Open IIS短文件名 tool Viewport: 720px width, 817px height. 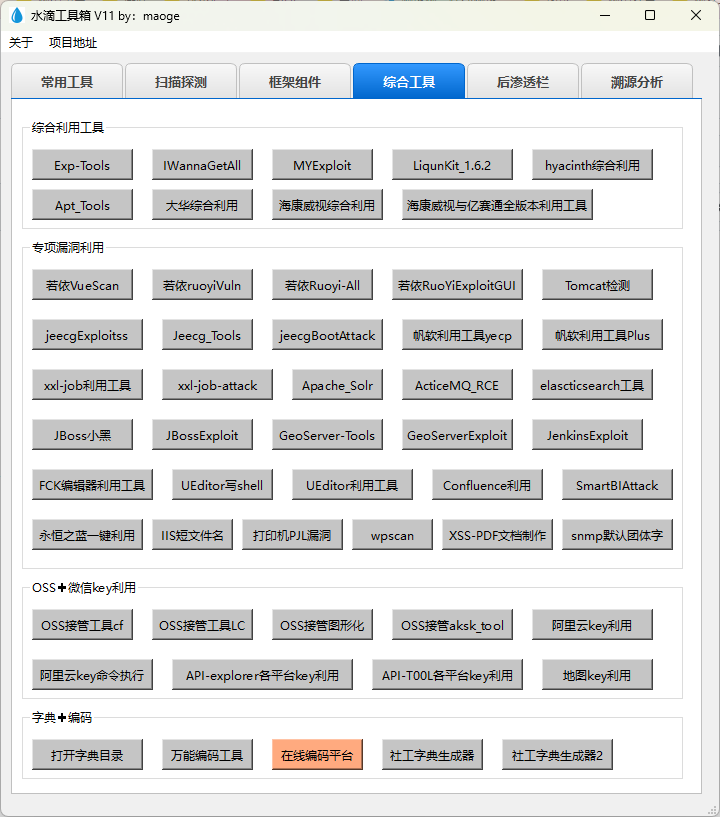pyautogui.click(x=192, y=535)
